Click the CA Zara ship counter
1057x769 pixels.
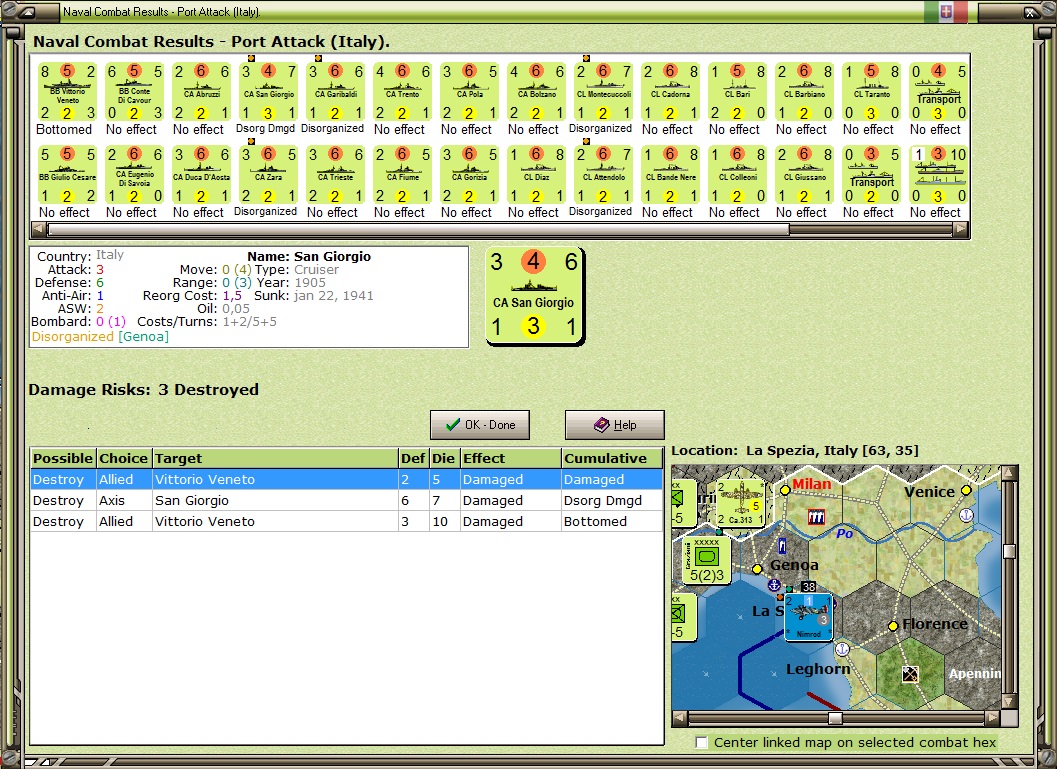coord(268,175)
